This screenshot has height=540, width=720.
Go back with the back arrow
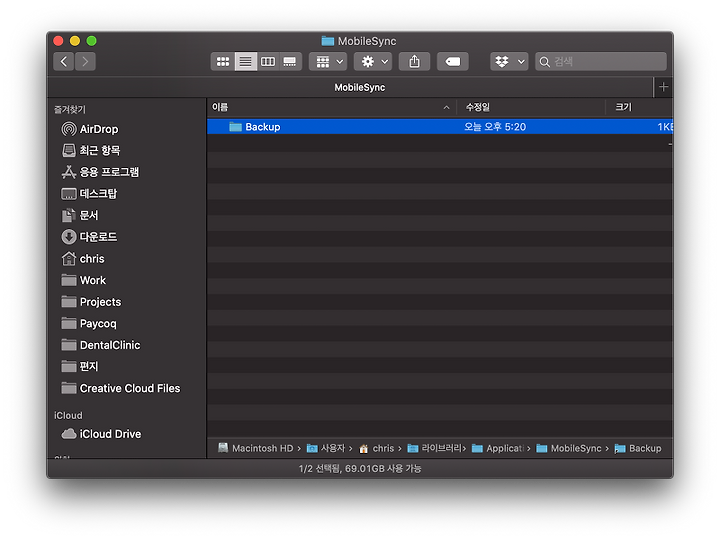pyautogui.click(x=64, y=62)
